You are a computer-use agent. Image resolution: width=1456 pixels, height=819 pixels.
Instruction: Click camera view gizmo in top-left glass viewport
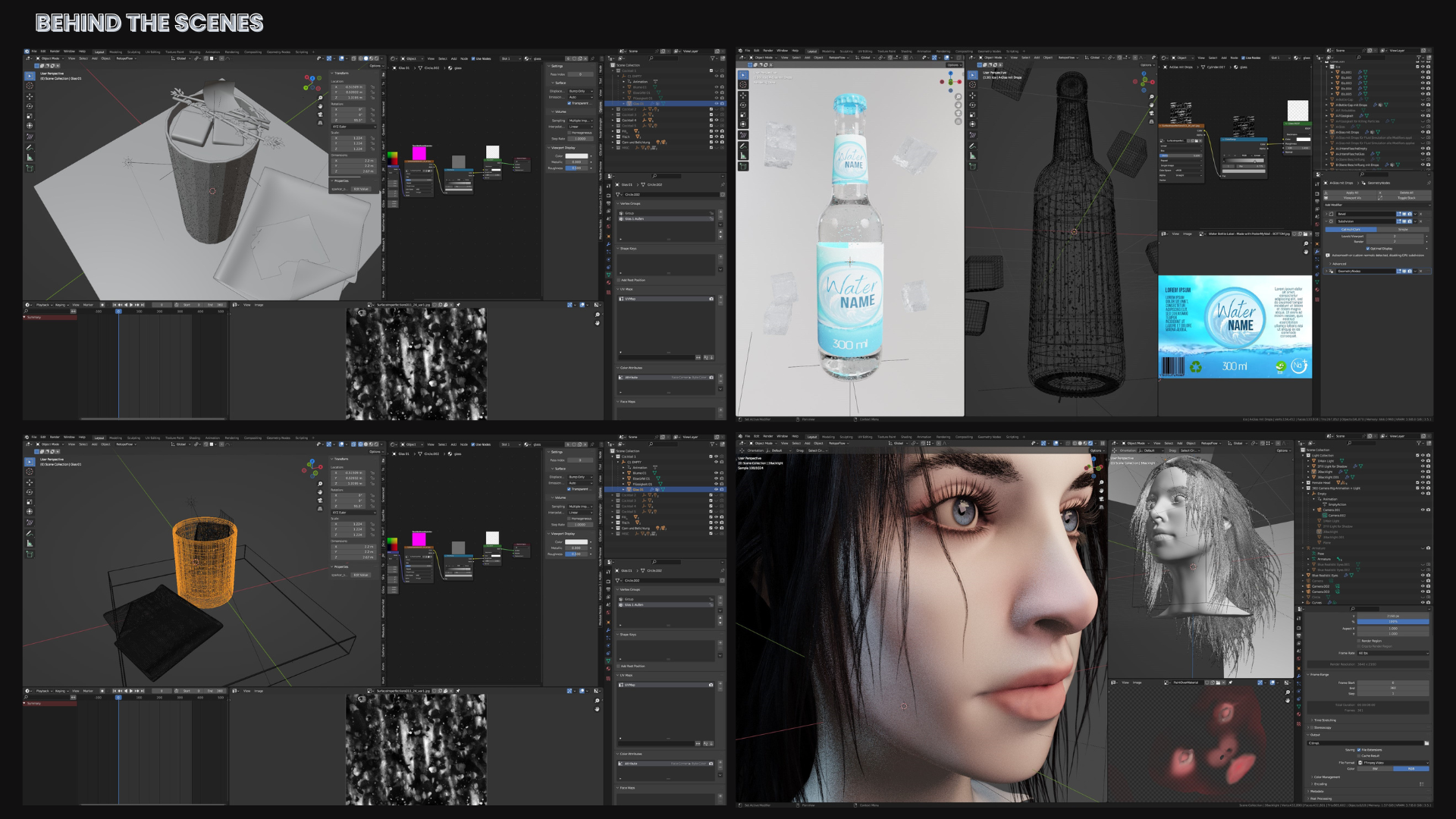click(320, 115)
